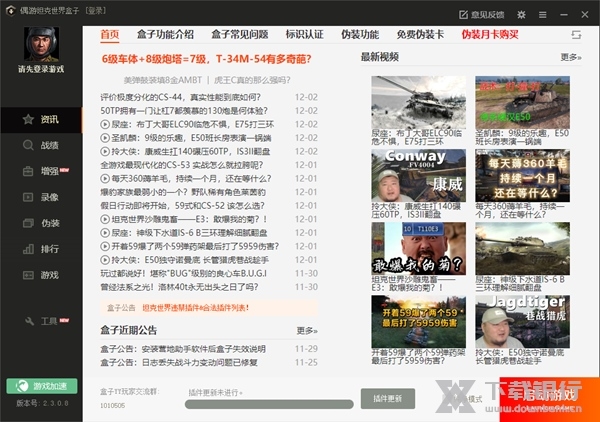600x422 pixels.
Task: Open link 美弹鼓装填8金AMBT
Action: (163, 80)
